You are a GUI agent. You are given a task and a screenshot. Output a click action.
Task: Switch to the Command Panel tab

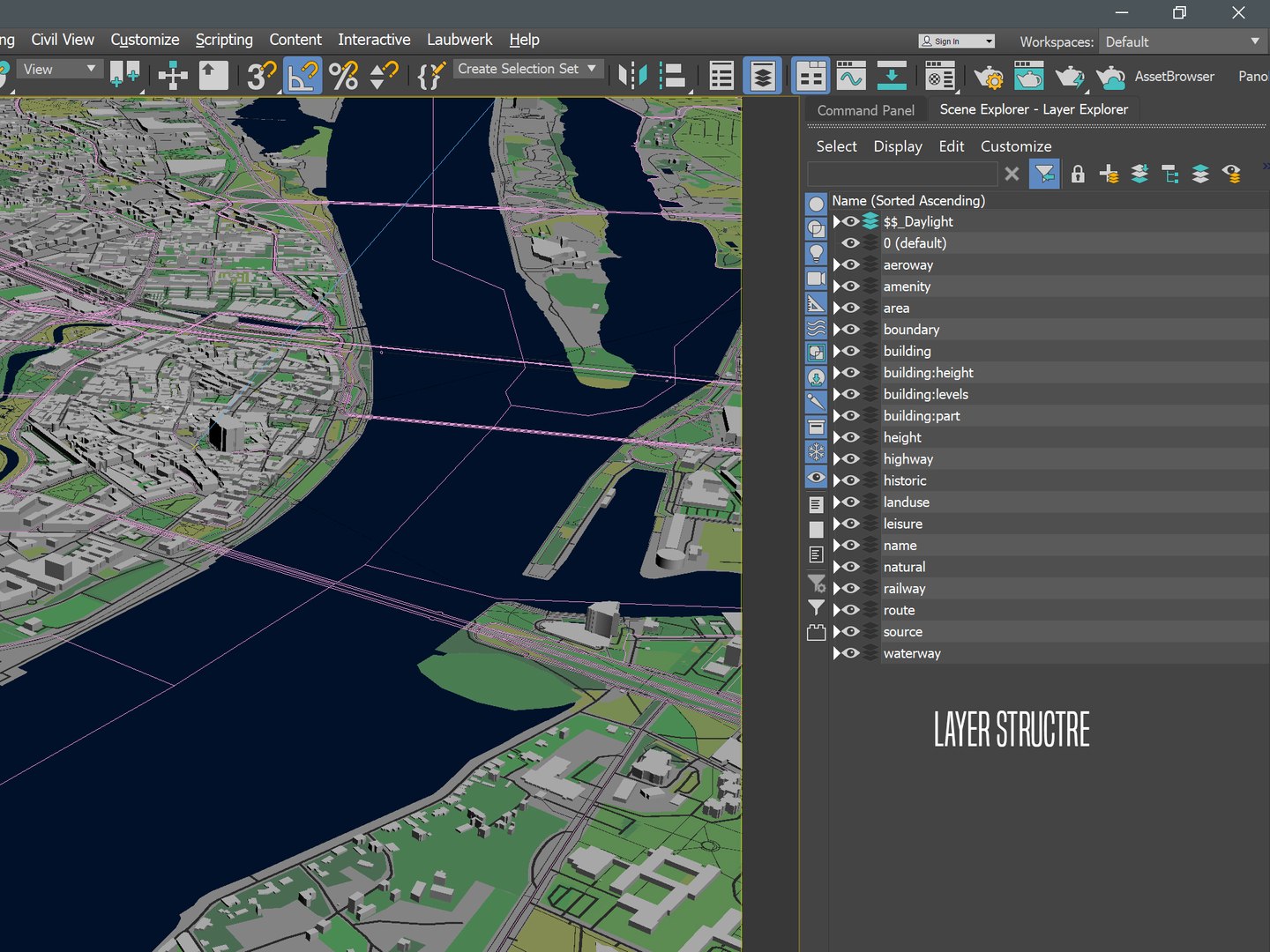tap(866, 110)
